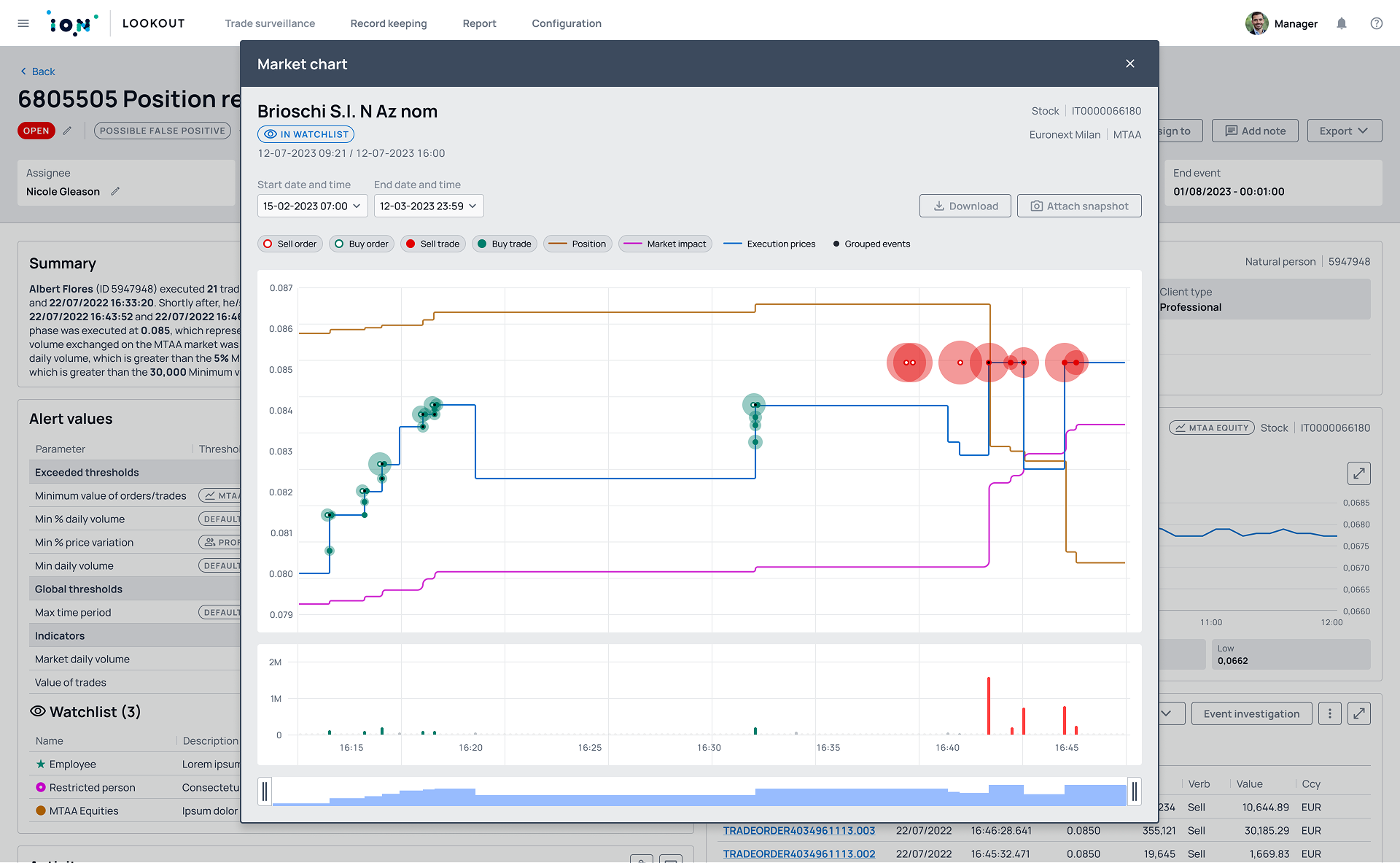Attach snapshot of the chart

click(x=1079, y=206)
